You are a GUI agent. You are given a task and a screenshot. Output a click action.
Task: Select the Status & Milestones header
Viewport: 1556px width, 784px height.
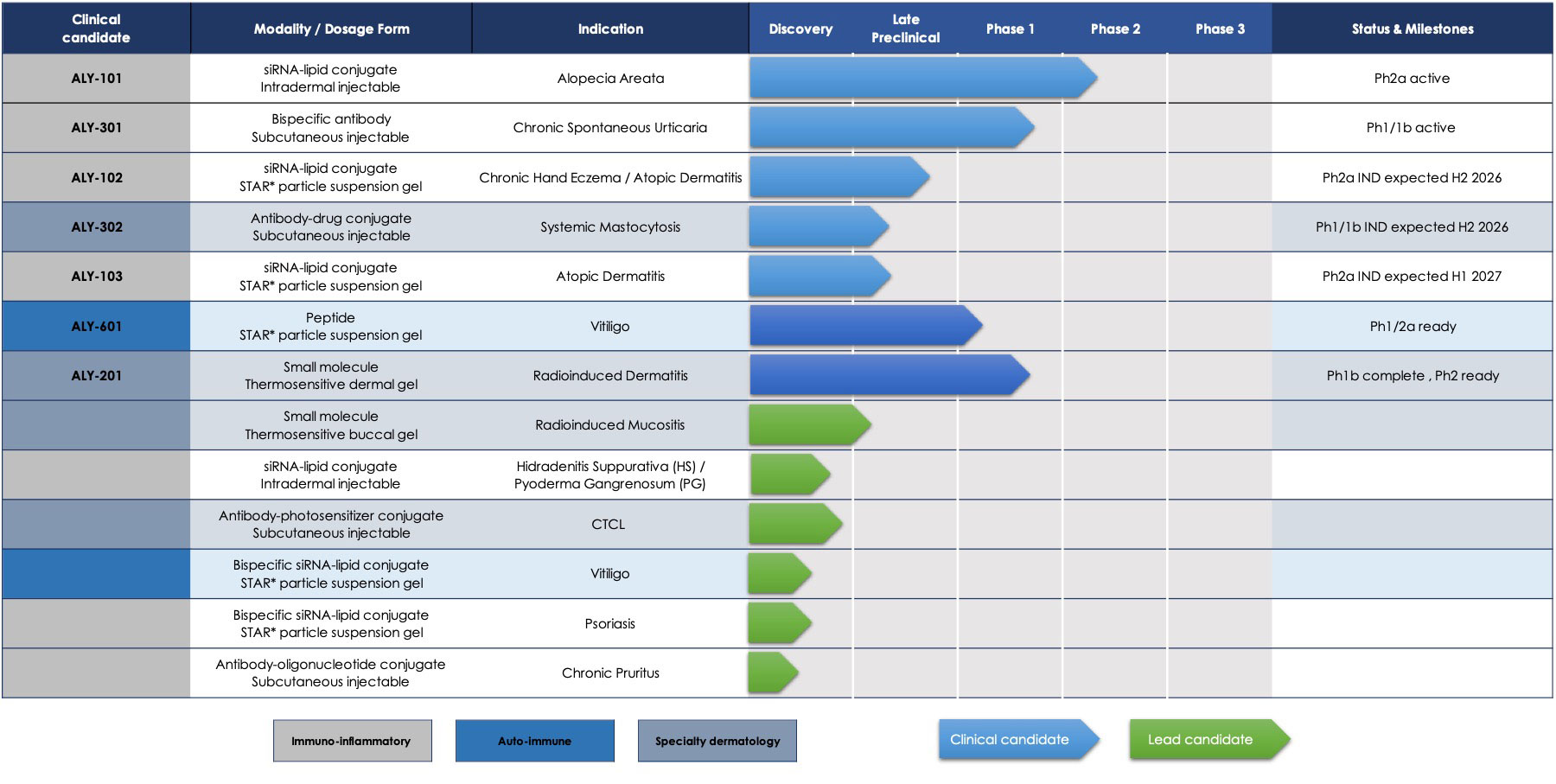[1412, 29]
